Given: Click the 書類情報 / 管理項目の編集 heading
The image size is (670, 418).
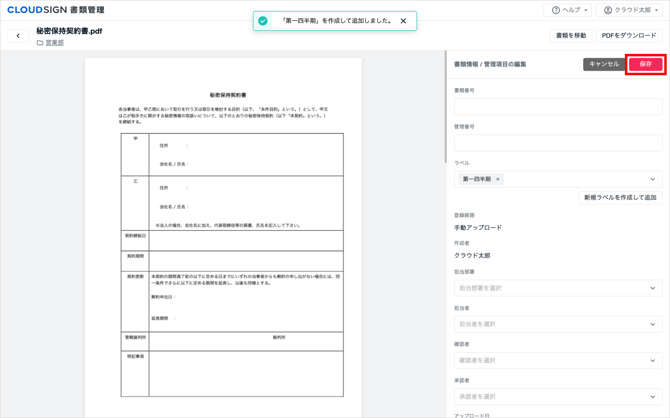Looking at the screenshot, I should pyautogui.click(x=490, y=64).
